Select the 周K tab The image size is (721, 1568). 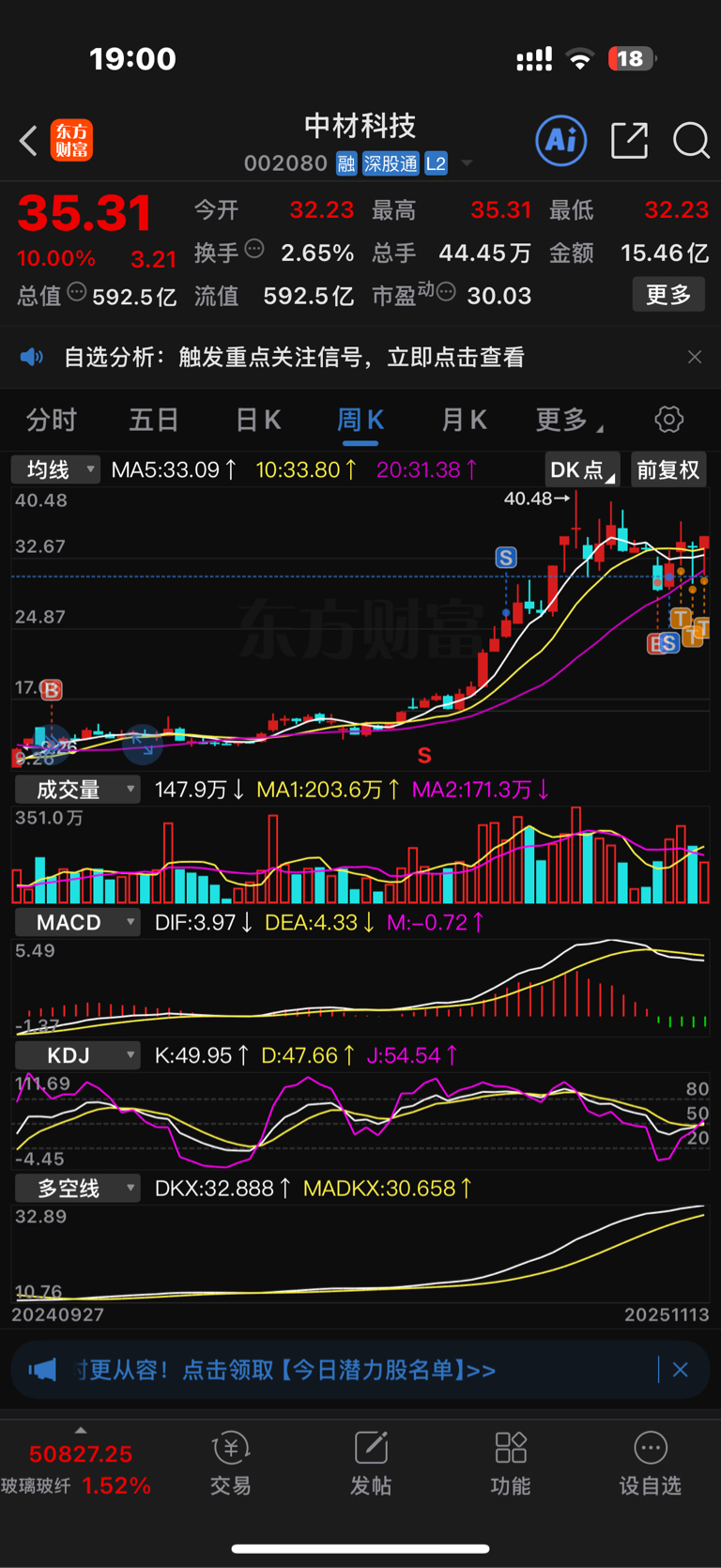pos(360,420)
